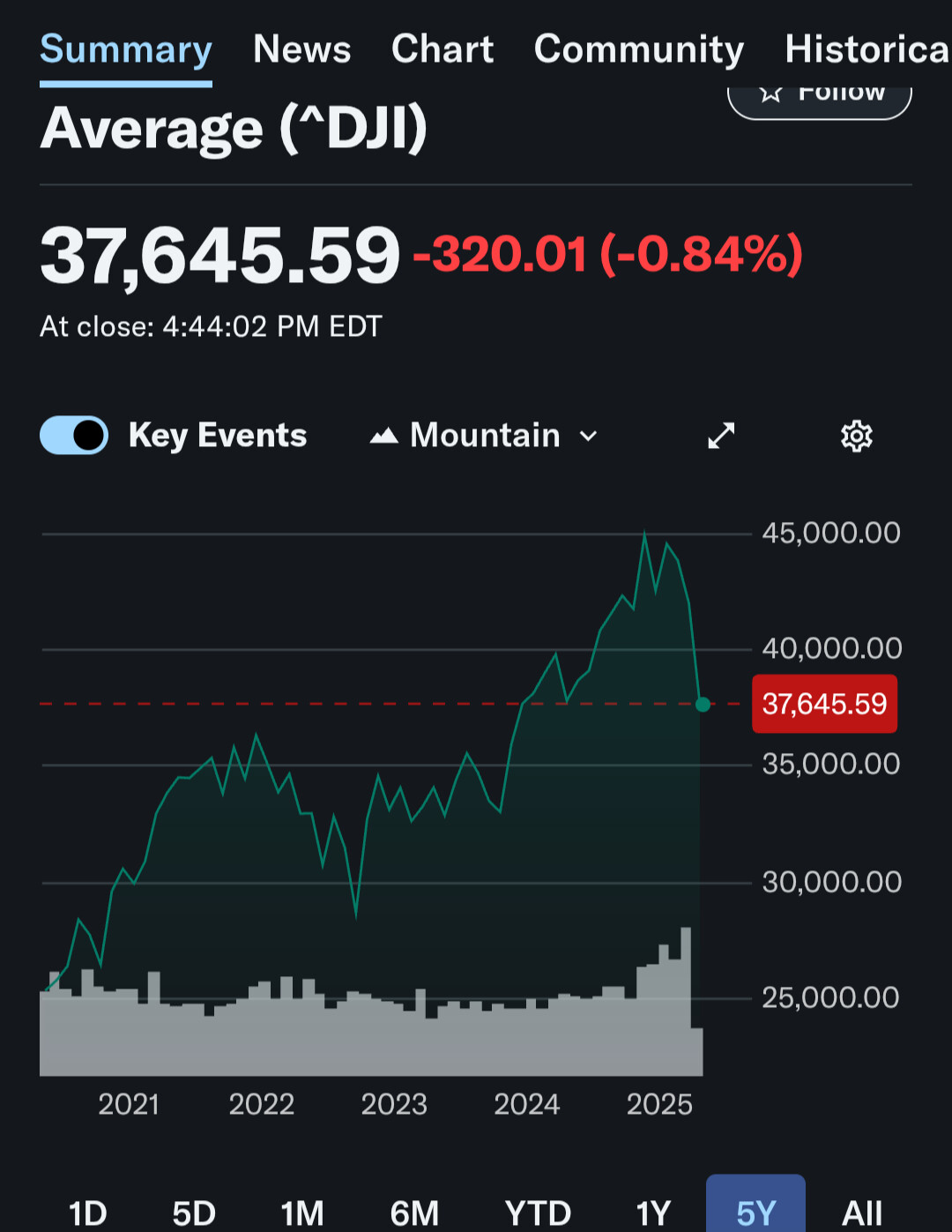Viewport: 952px width, 1232px height.
Task: Show year-to-date YTD range
Action: 538,1213
